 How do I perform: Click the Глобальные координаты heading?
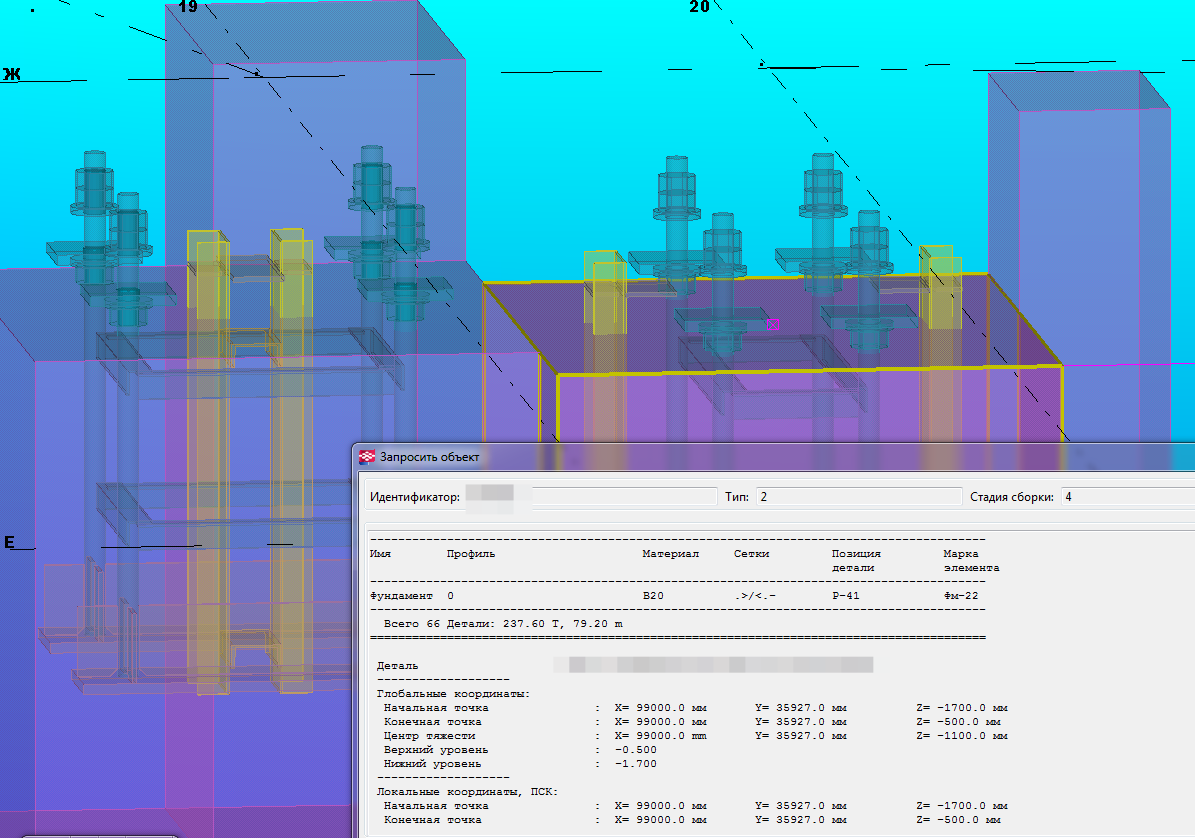pyautogui.click(x=453, y=693)
